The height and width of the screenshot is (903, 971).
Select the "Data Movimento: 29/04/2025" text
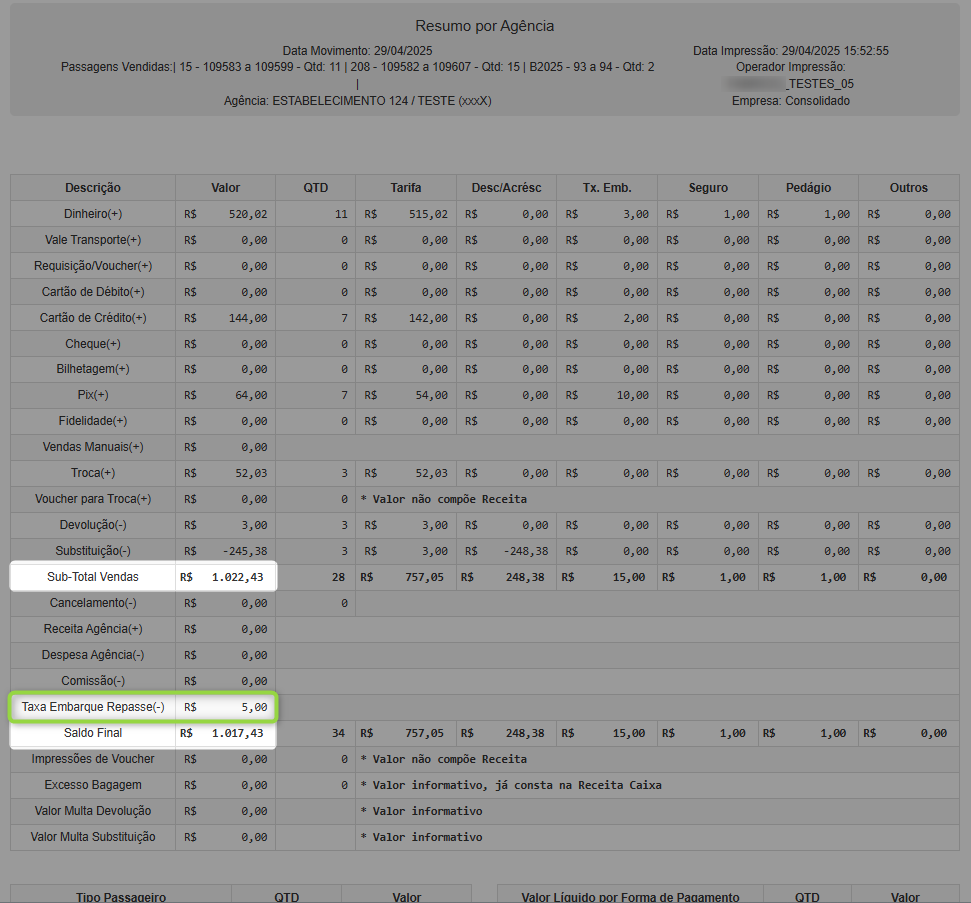click(x=357, y=51)
